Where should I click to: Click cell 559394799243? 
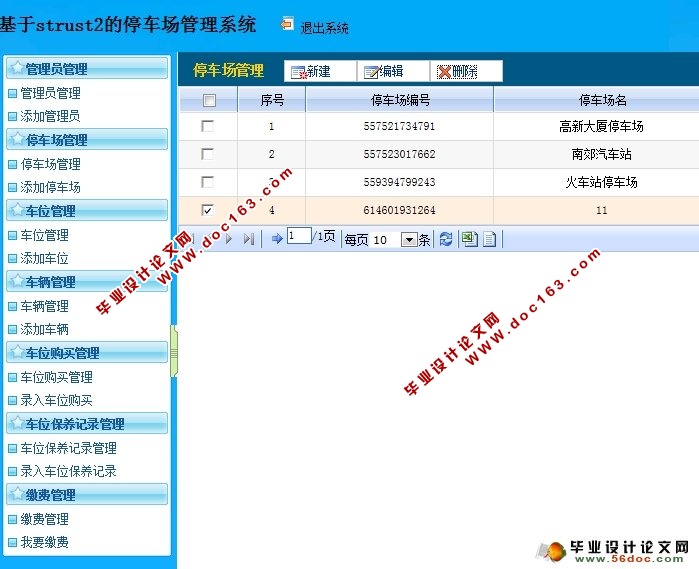coord(399,182)
